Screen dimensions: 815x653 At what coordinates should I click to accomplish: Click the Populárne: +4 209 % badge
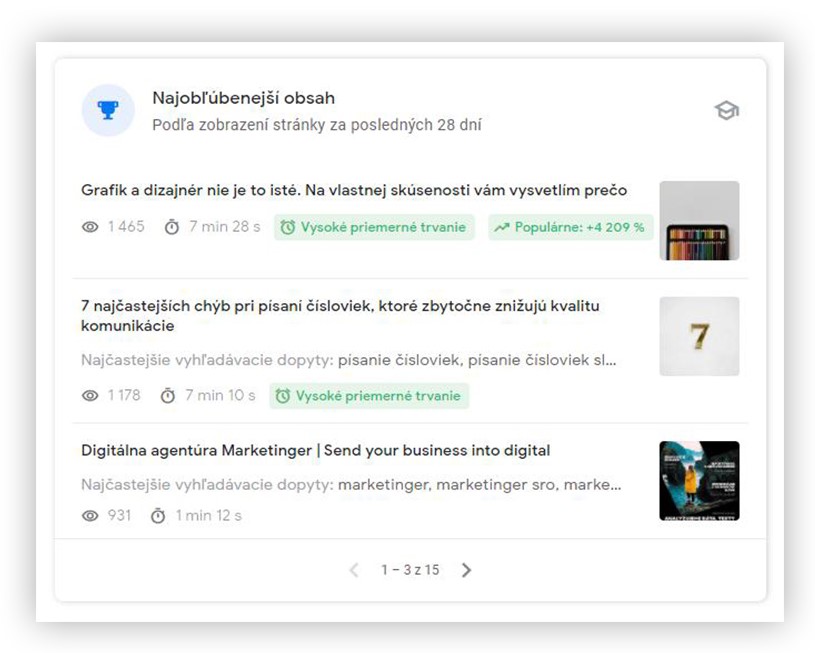(x=570, y=227)
